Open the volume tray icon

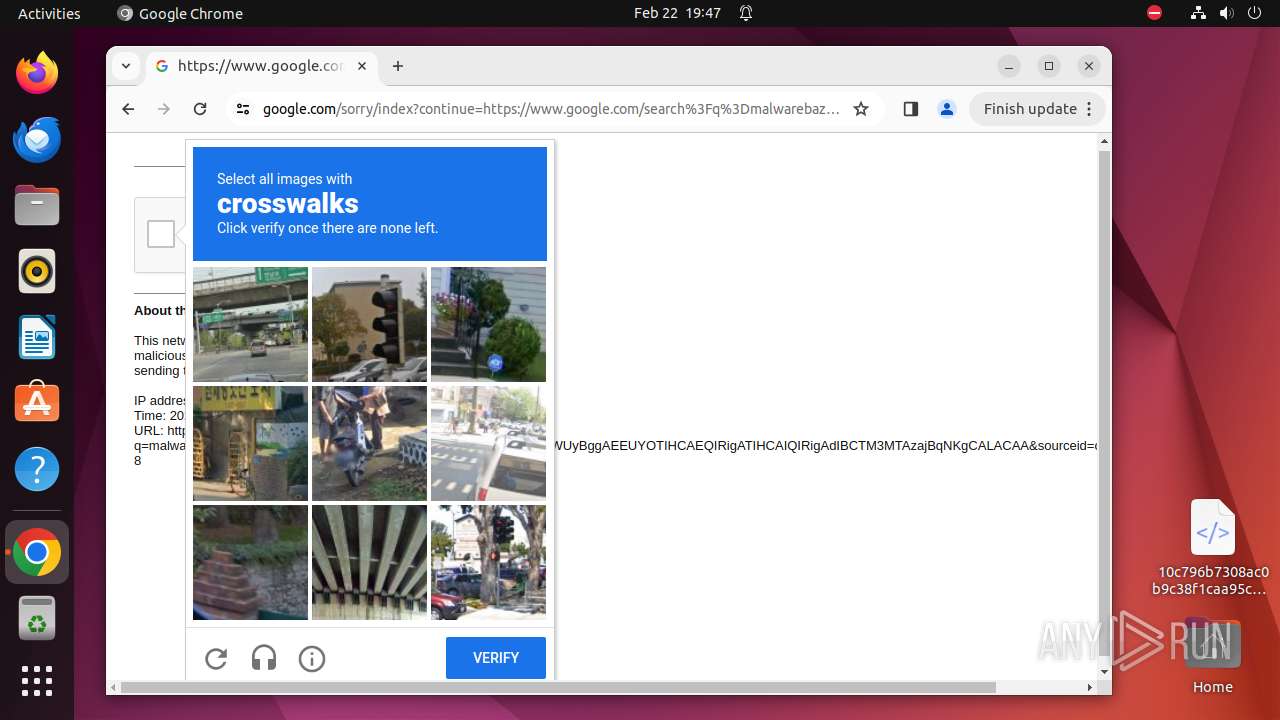(1226, 13)
